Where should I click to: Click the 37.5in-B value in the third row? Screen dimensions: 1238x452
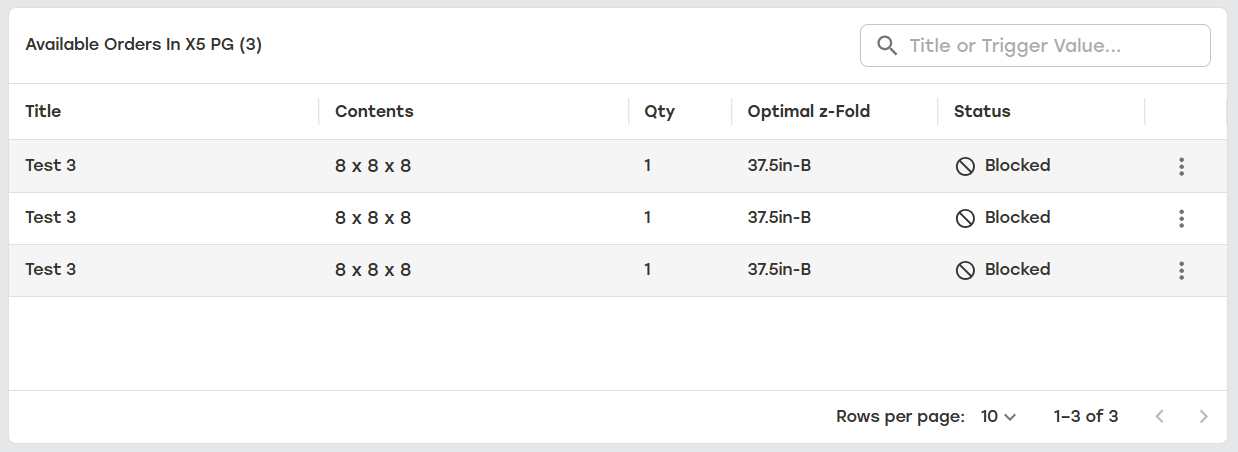(779, 269)
